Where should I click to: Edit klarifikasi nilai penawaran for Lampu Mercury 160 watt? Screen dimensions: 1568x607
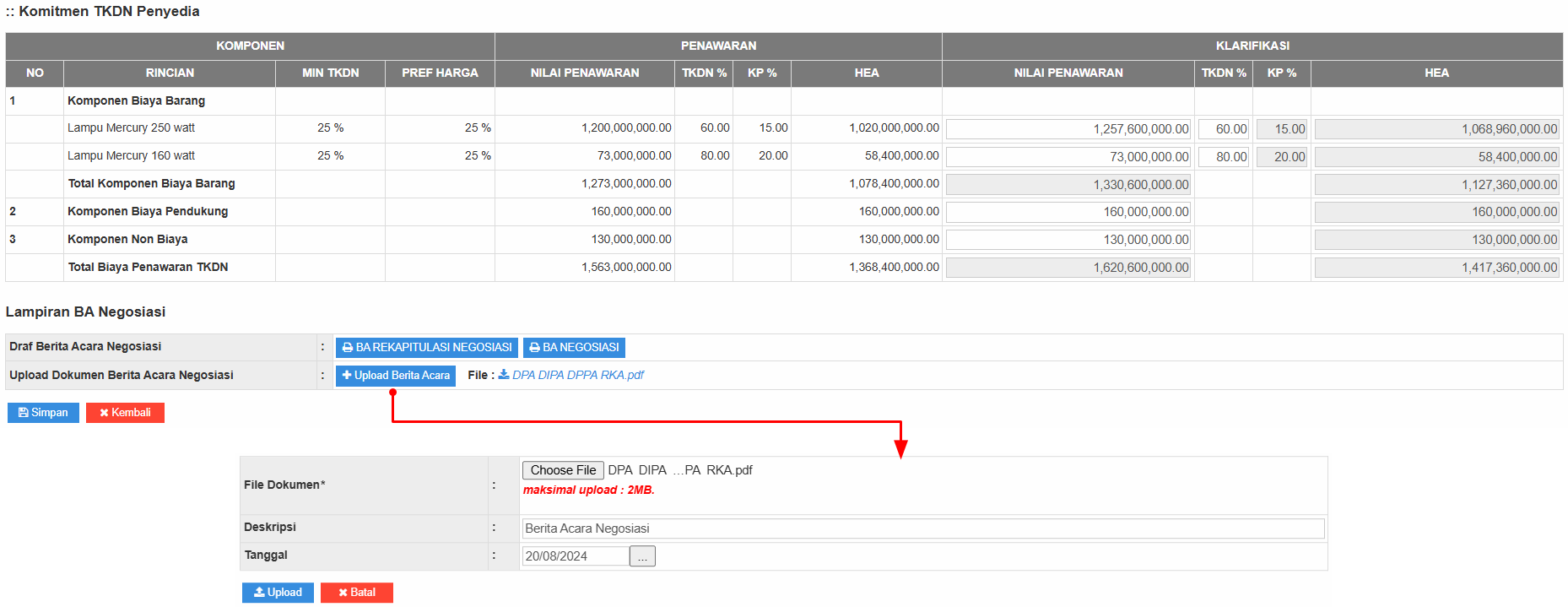tap(1068, 157)
